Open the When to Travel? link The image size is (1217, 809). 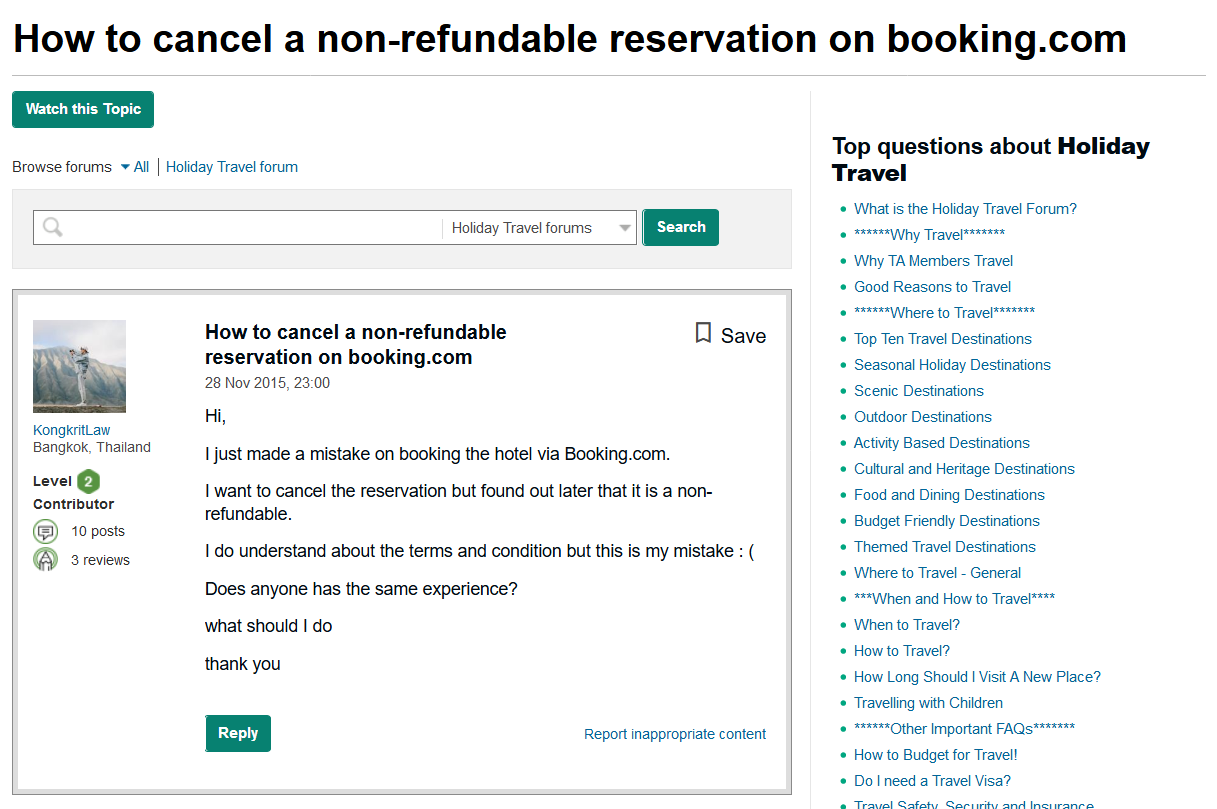[x=907, y=625]
